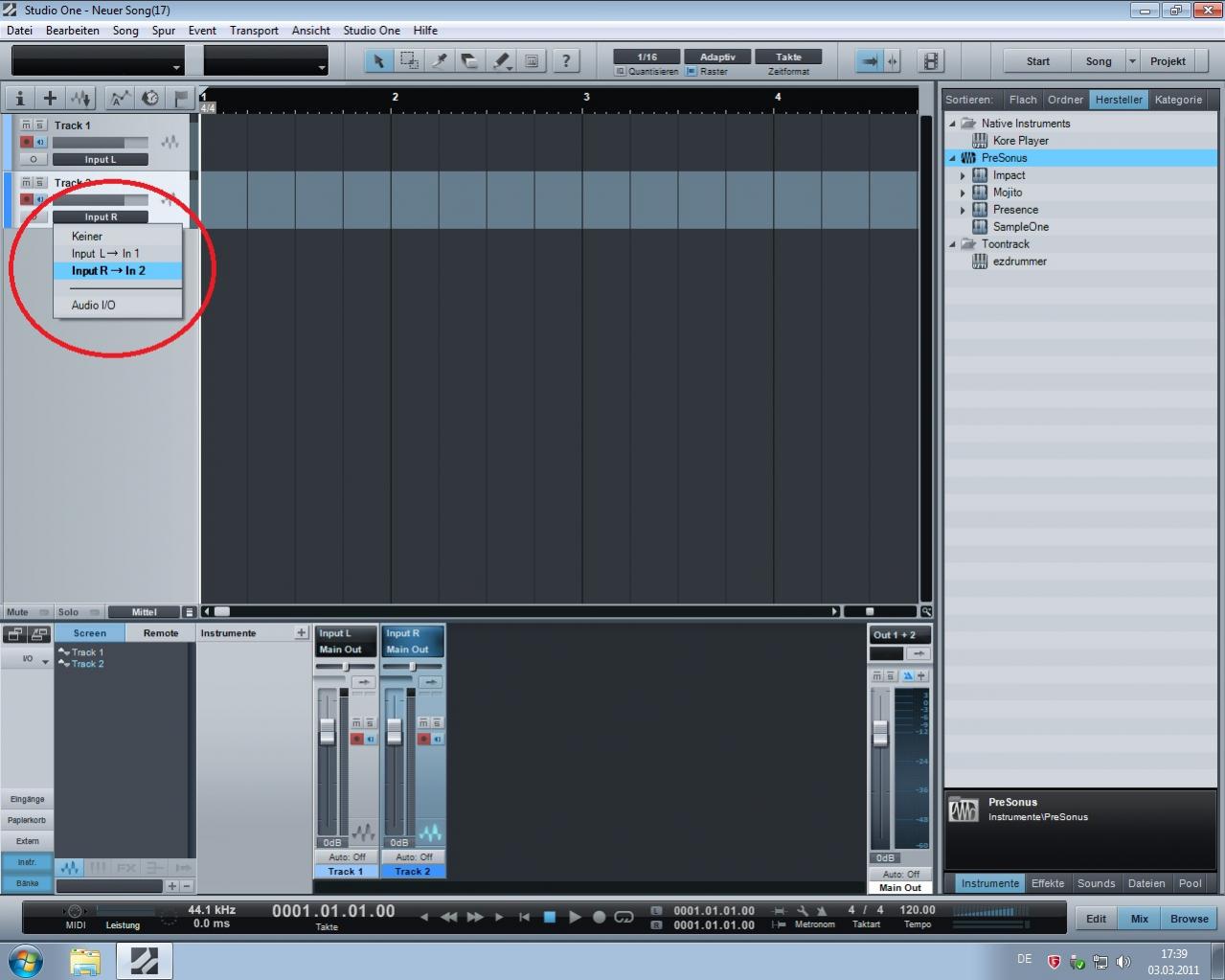1225x980 pixels.
Task: Solo the Main Out channel
Action: point(890,675)
